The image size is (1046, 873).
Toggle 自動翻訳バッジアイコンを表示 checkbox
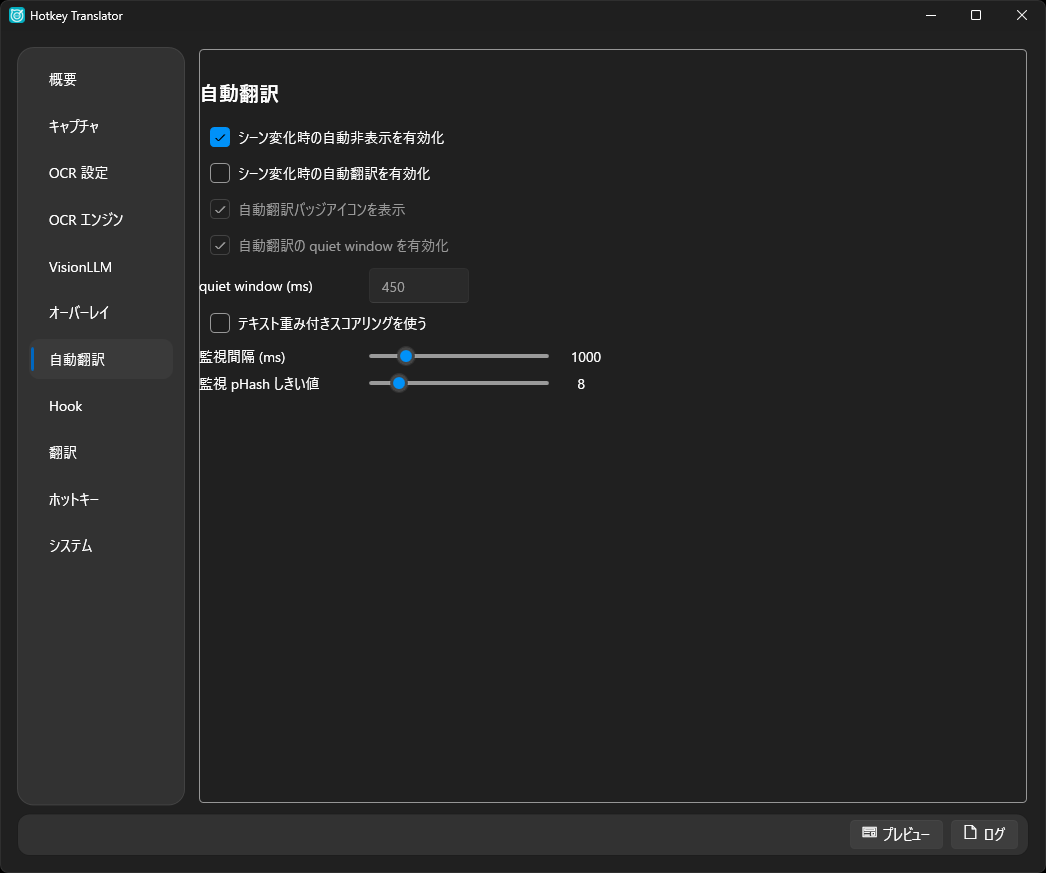pos(220,209)
